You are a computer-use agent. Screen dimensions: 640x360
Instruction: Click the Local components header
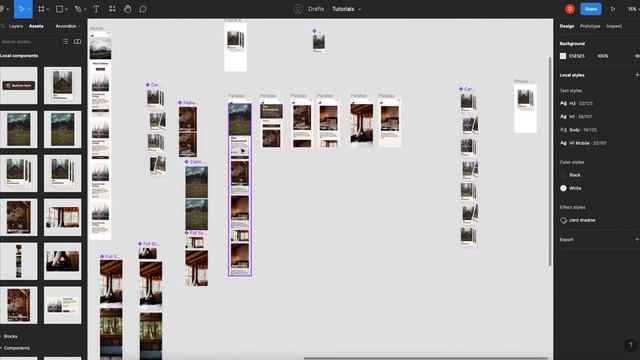pyautogui.click(x=19, y=56)
